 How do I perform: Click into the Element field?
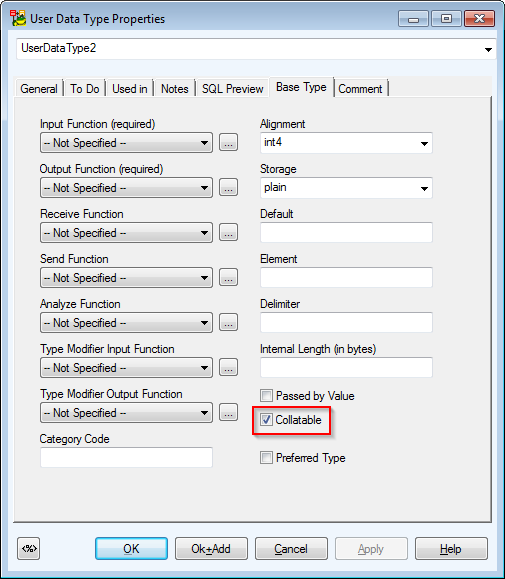click(x=346, y=278)
